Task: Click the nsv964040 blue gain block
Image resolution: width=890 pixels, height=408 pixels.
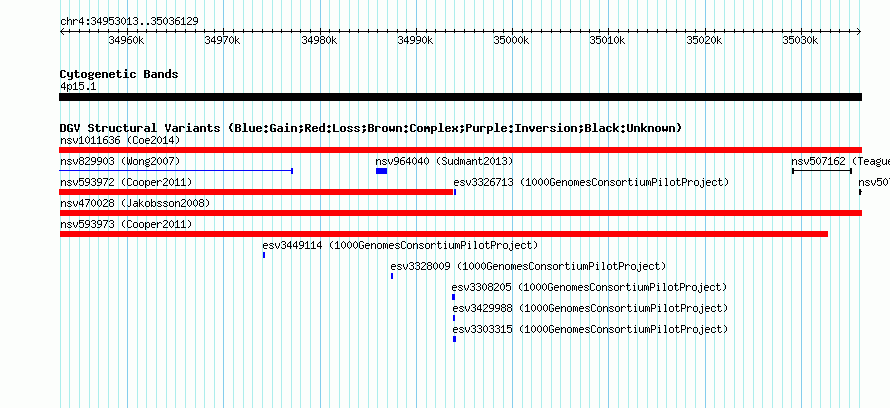Action: pyautogui.click(x=381, y=171)
